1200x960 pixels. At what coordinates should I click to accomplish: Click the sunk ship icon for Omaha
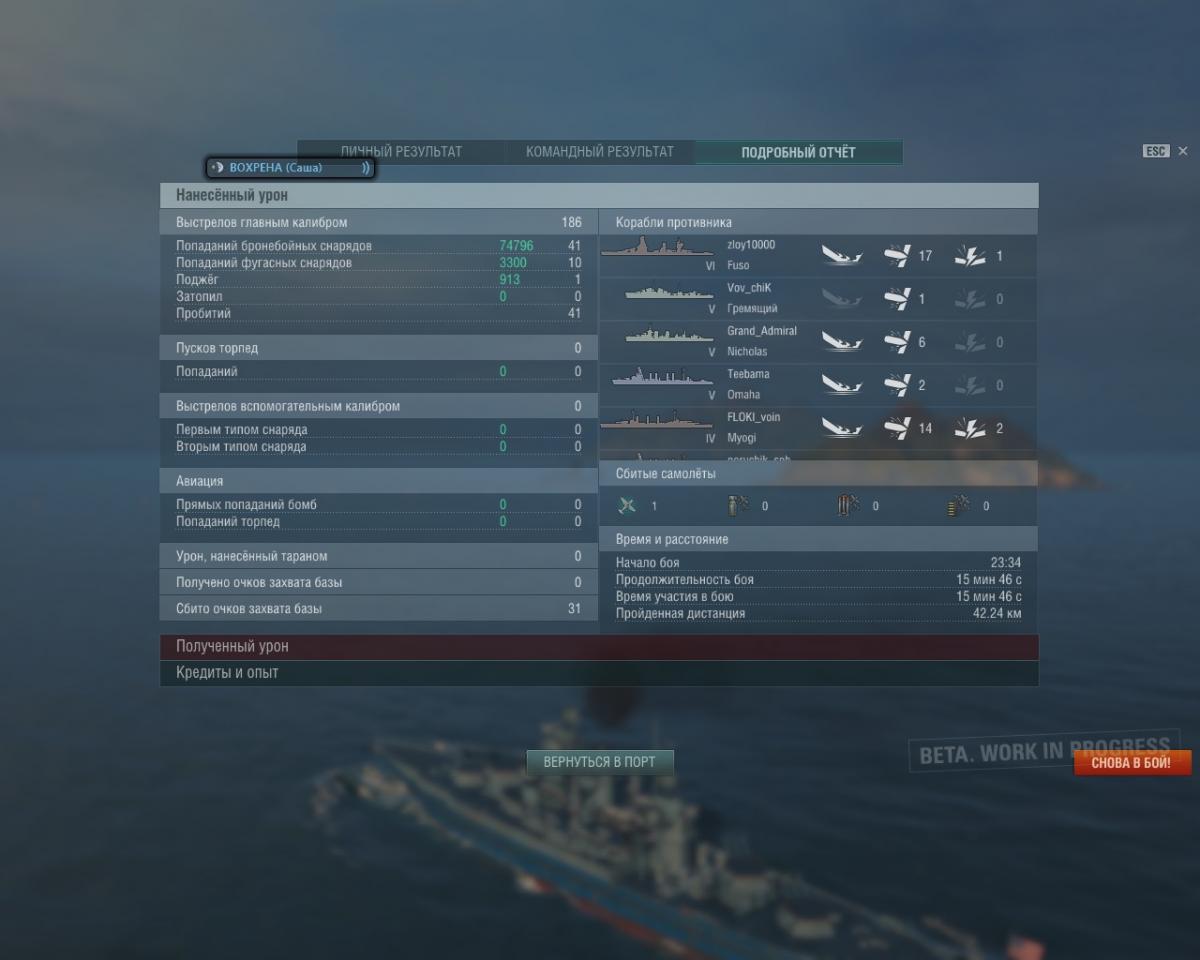[842, 385]
